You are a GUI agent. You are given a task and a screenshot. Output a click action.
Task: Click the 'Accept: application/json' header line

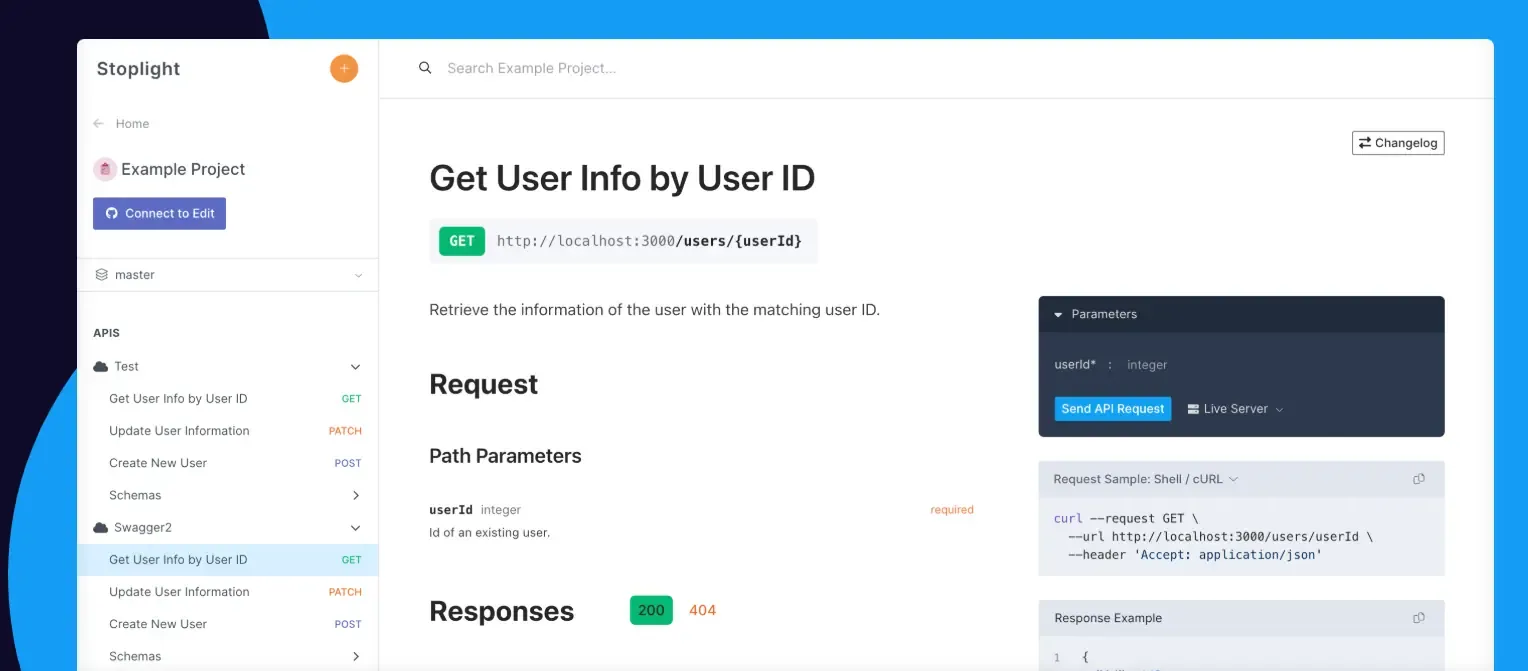(1195, 554)
